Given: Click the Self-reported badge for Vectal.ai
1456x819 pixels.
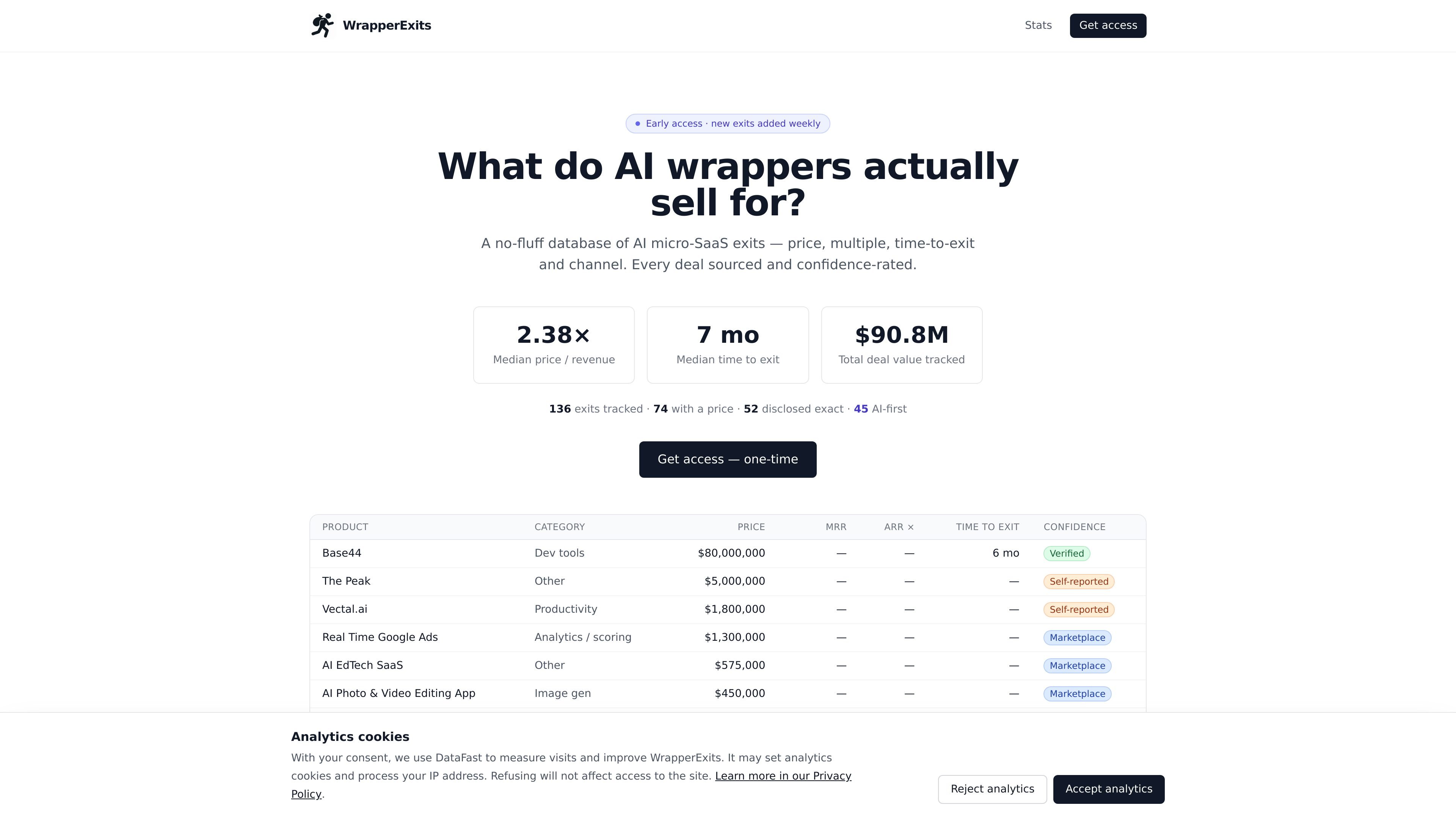Looking at the screenshot, I should pyautogui.click(x=1078, y=610).
